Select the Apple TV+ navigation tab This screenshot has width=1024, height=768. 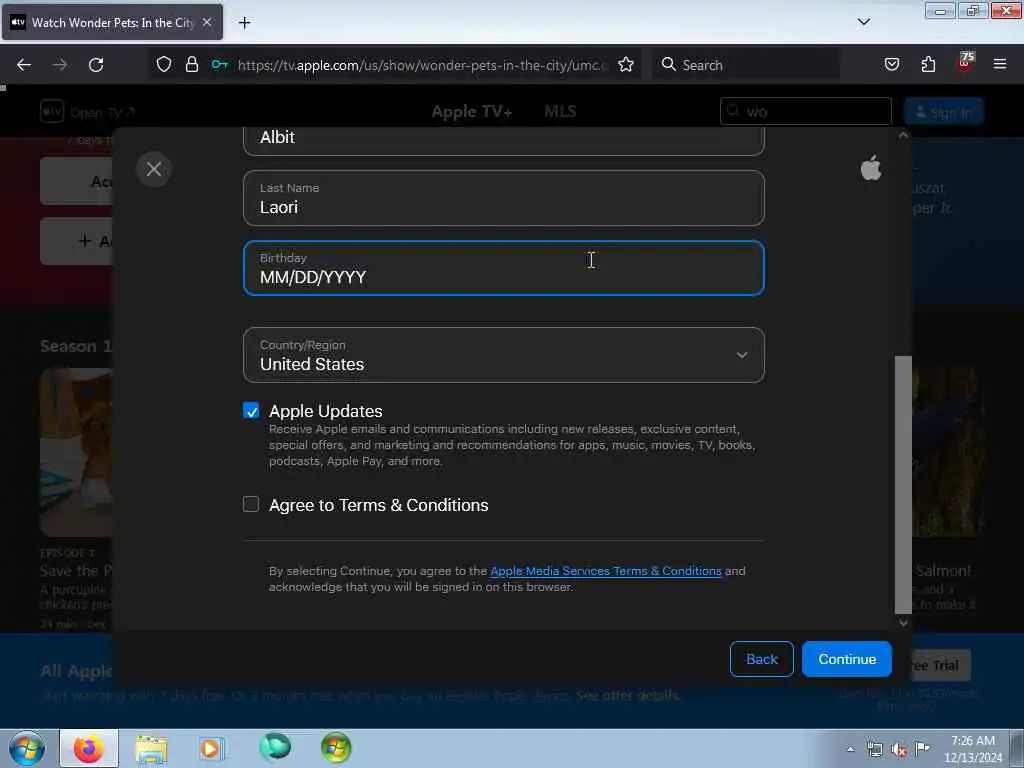pos(472,112)
